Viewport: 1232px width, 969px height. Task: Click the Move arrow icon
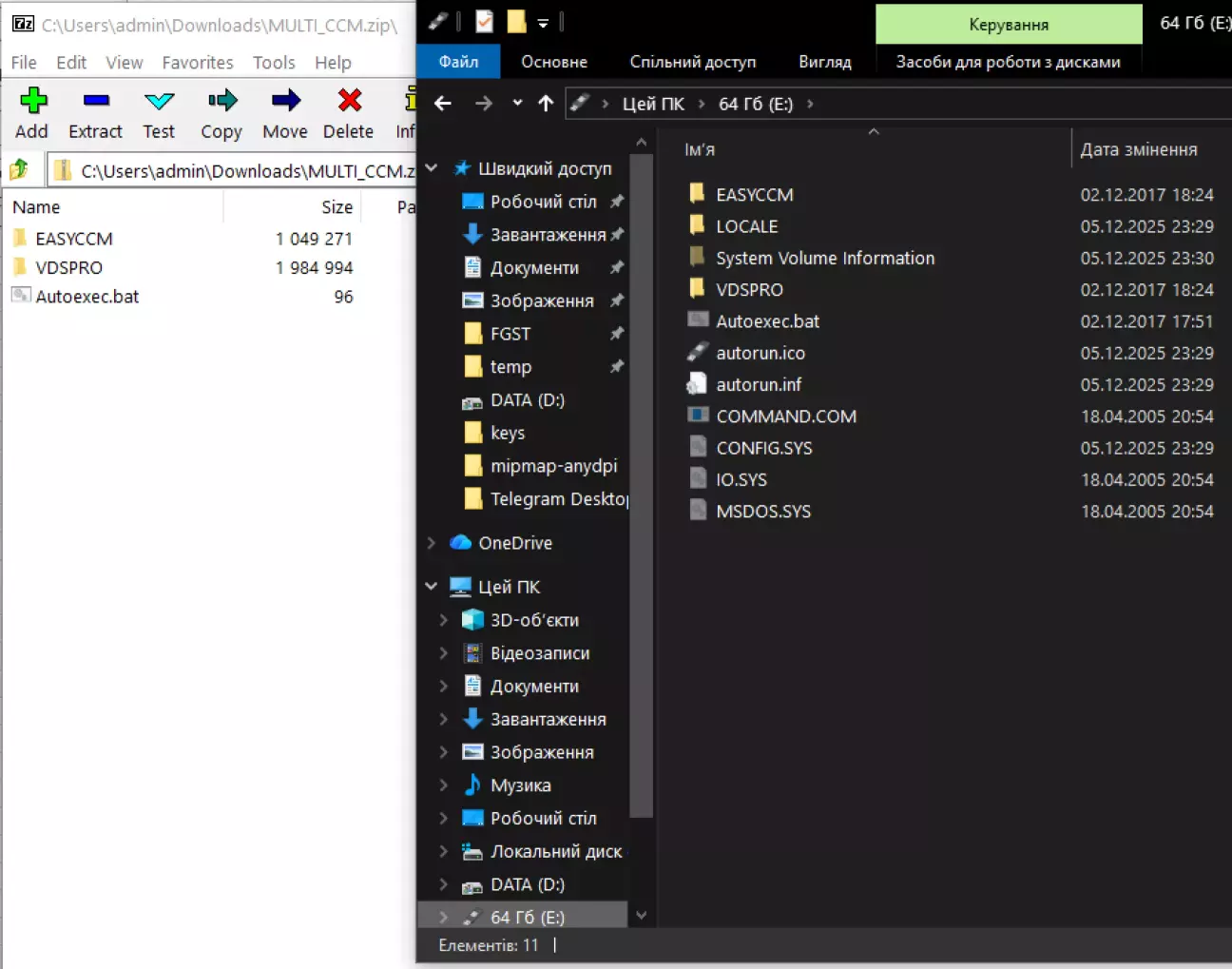click(285, 101)
